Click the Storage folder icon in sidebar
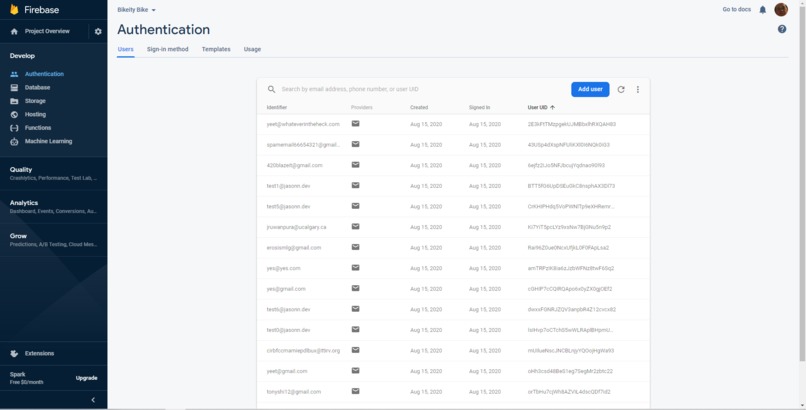Viewport: 806px width, 410px height. [14, 101]
